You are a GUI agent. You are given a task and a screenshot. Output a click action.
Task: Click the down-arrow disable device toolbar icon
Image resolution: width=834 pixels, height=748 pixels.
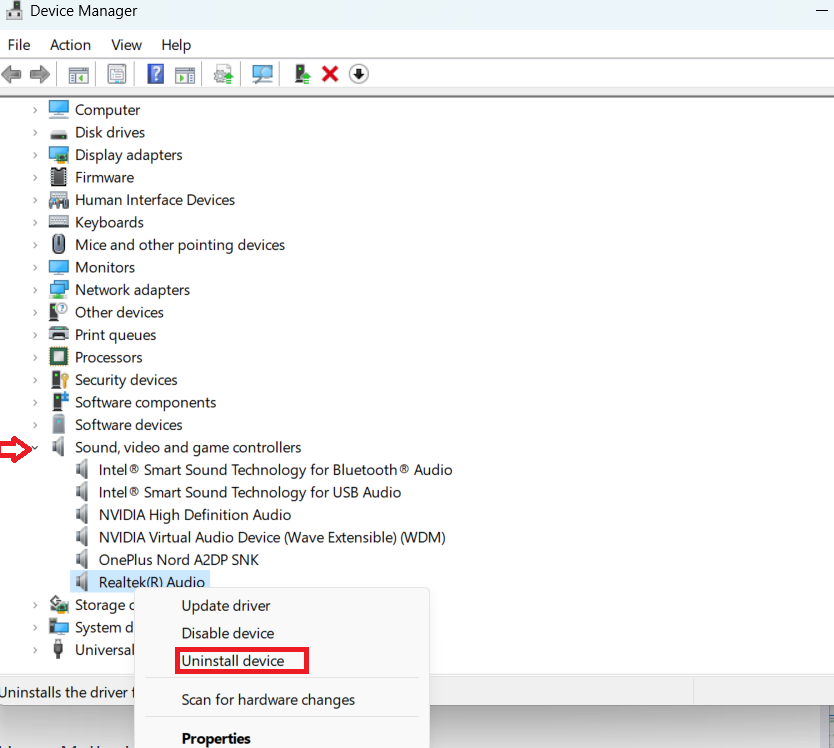pyautogui.click(x=359, y=74)
